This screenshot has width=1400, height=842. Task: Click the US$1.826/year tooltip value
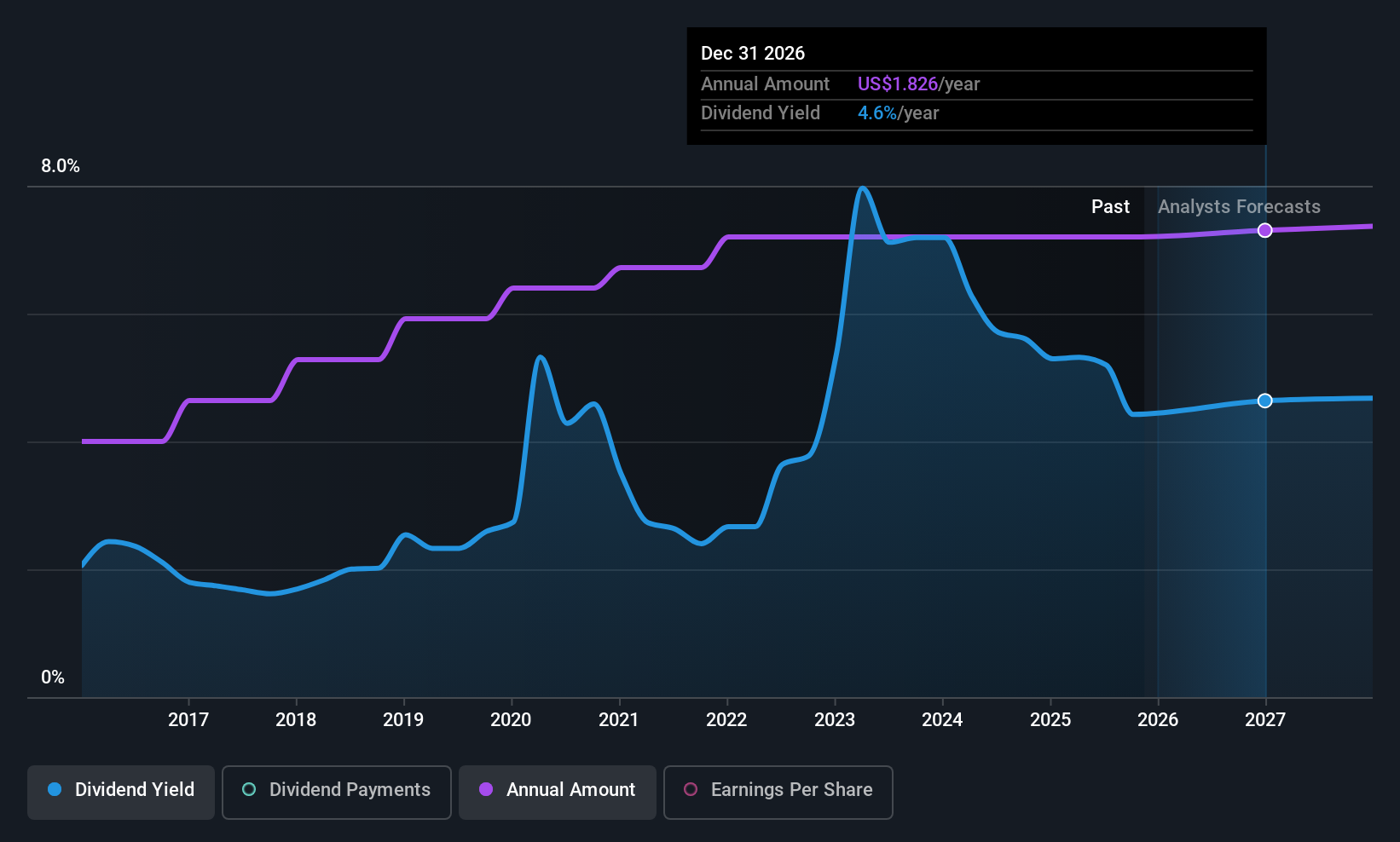pos(918,84)
